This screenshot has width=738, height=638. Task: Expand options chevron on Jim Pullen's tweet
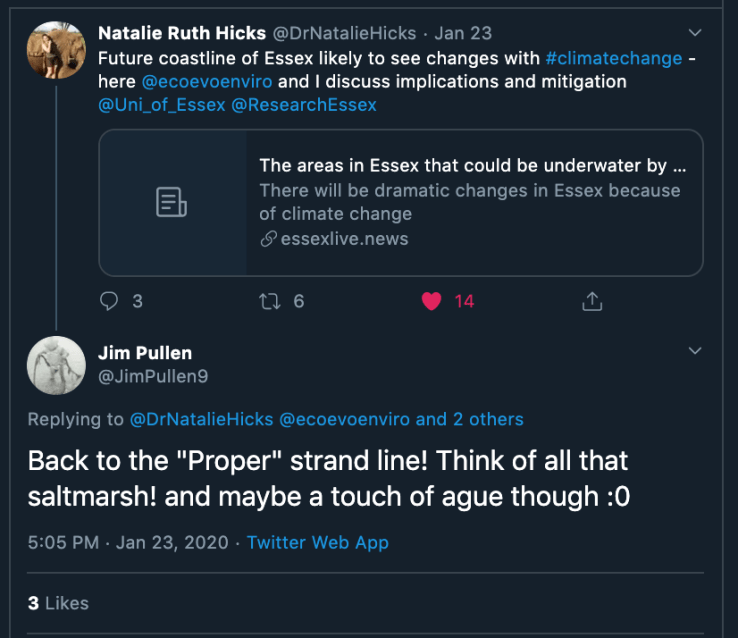coord(696,351)
